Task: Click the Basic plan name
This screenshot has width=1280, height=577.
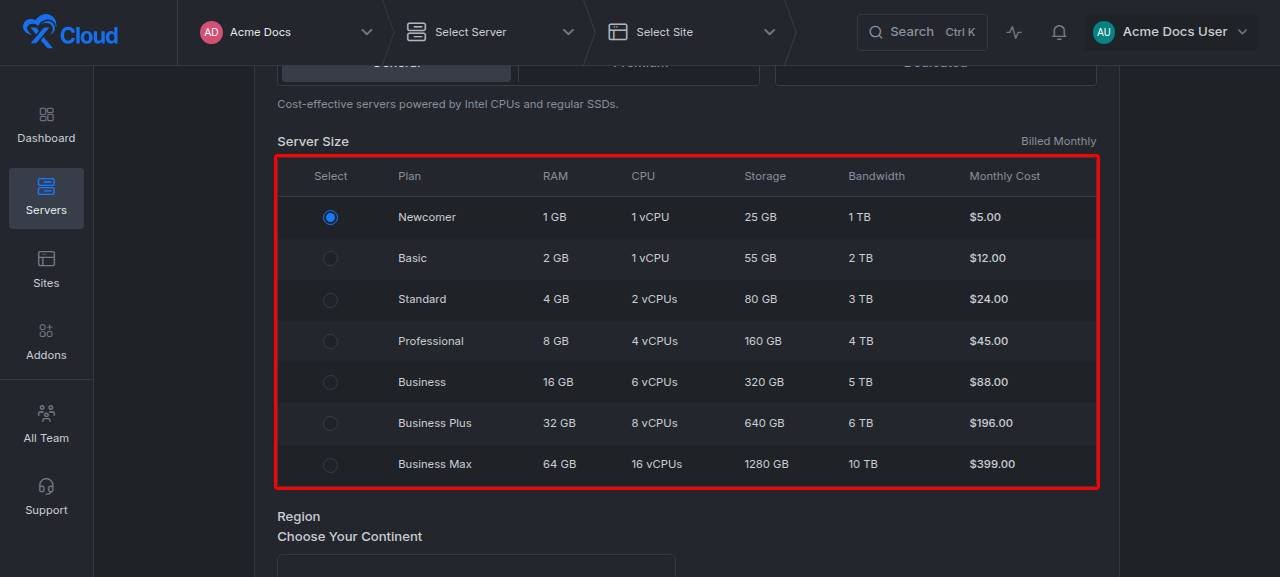Action: pos(412,258)
